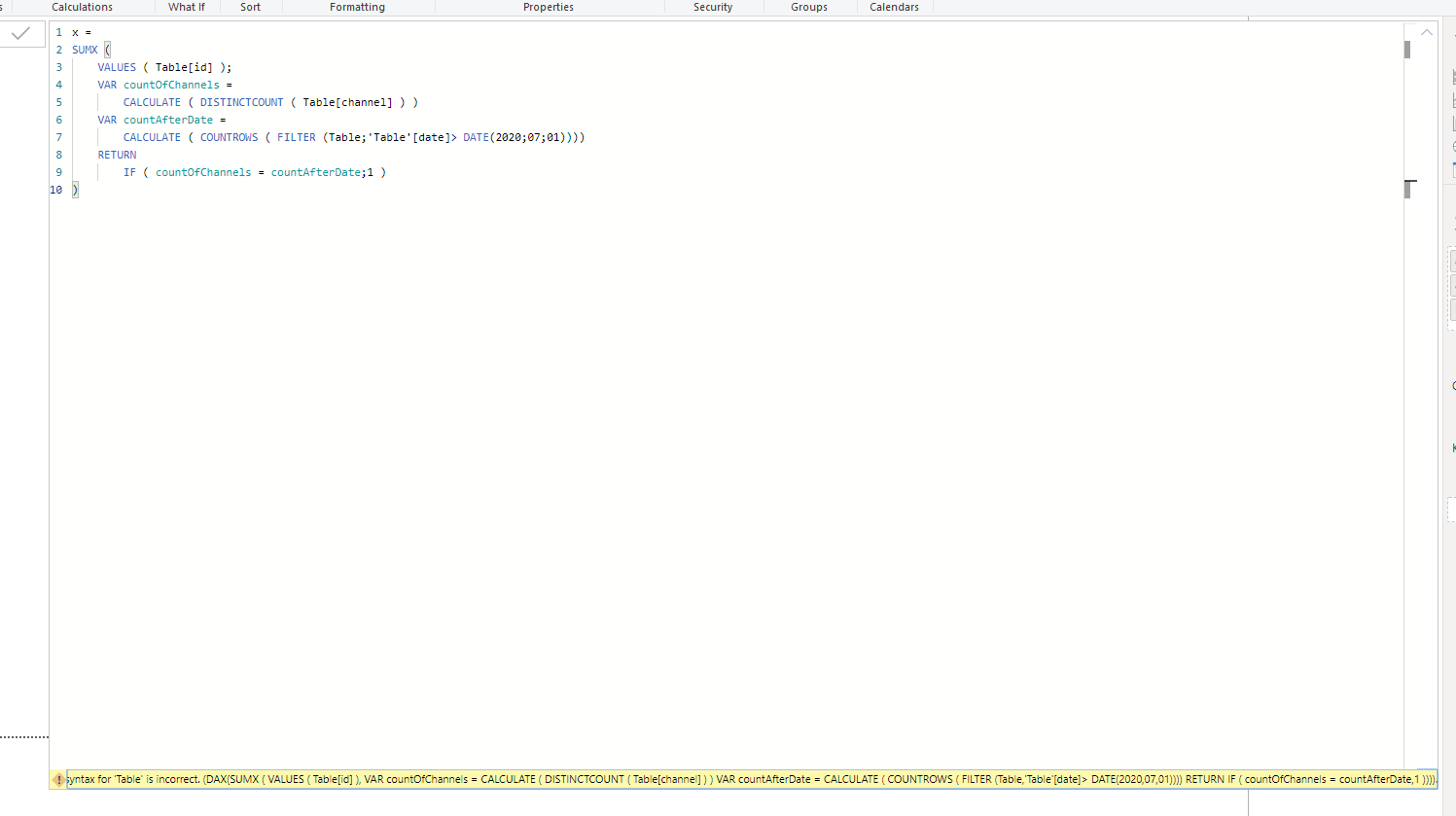Click the What If ribbon group label
This screenshot has height=816, width=1456.
coord(187,7)
